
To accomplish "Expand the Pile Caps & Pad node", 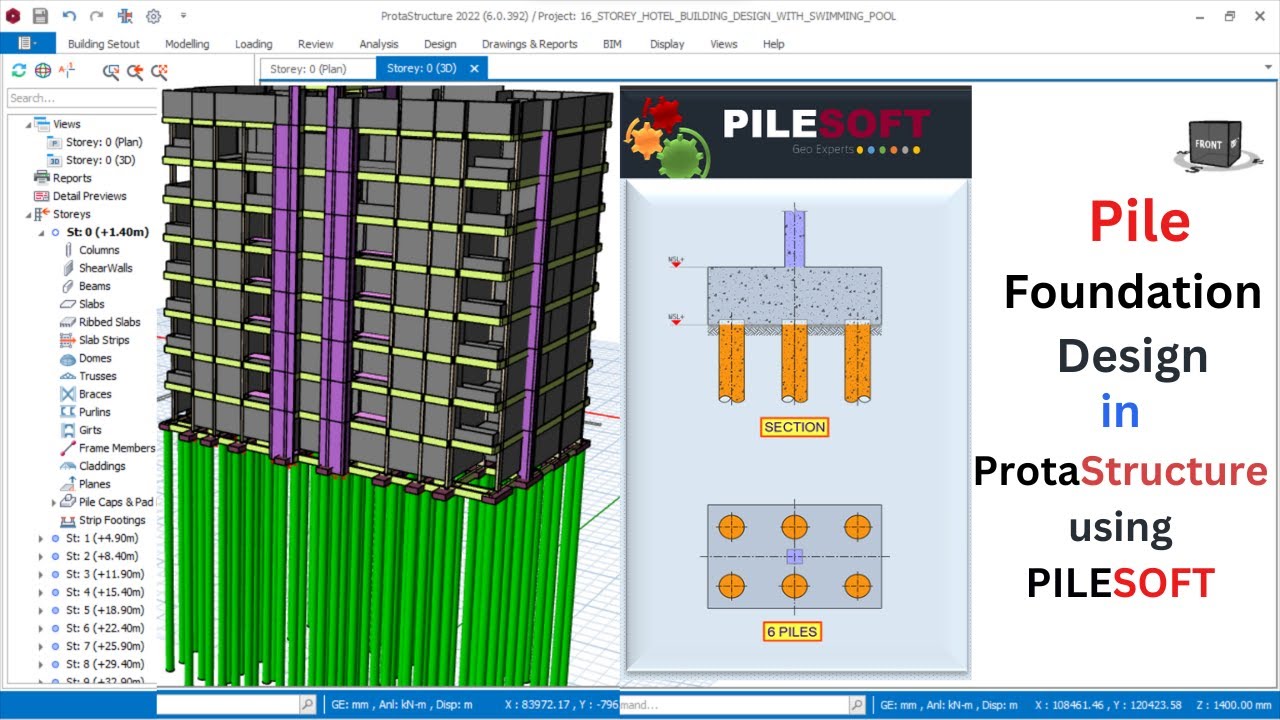I will pos(54,502).
